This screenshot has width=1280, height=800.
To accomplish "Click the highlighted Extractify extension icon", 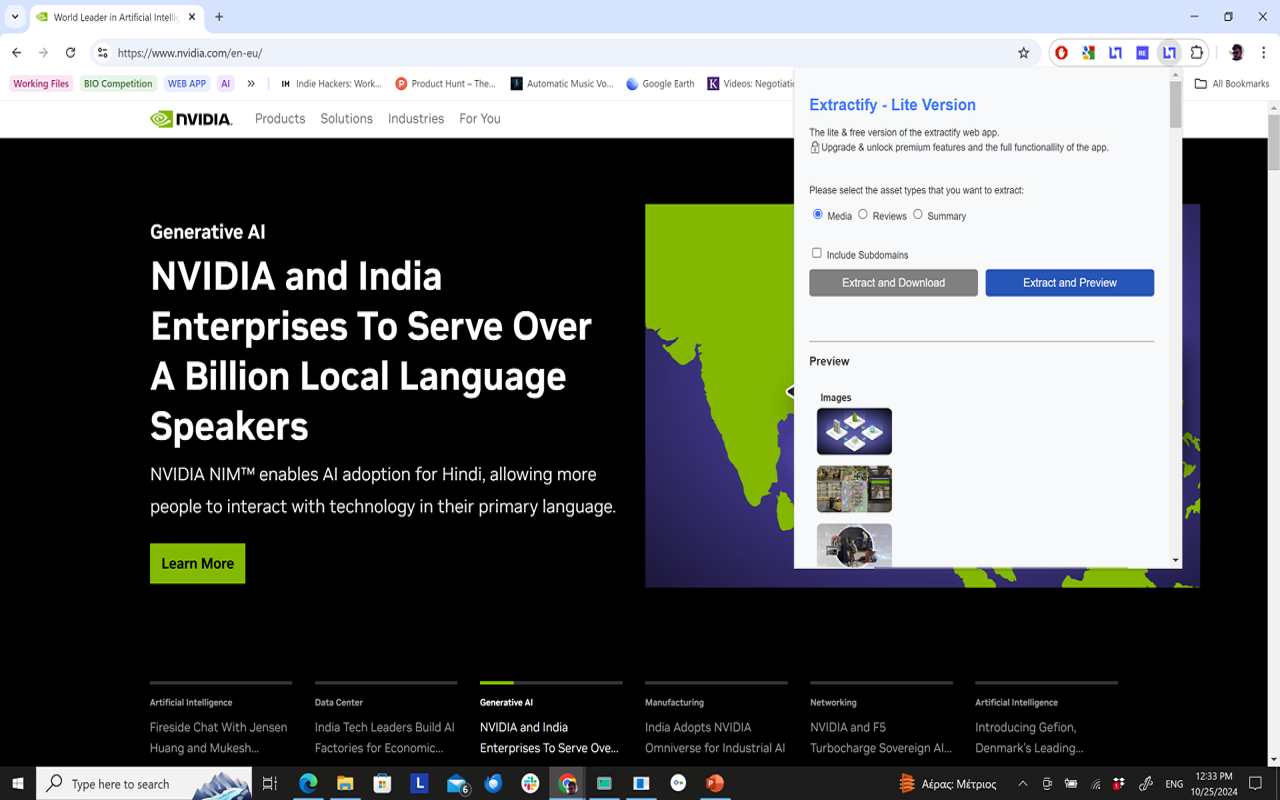I will coord(1169,53).
